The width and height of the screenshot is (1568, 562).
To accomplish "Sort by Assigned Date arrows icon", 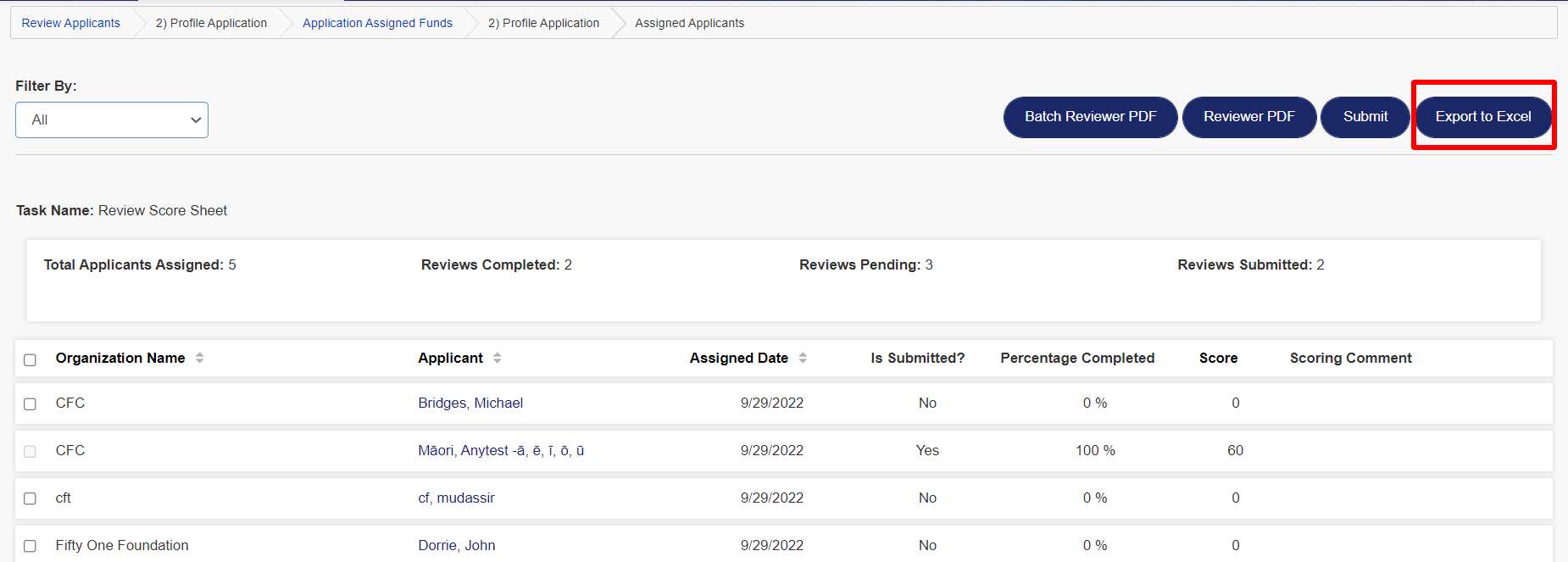I will click(803, 358).
